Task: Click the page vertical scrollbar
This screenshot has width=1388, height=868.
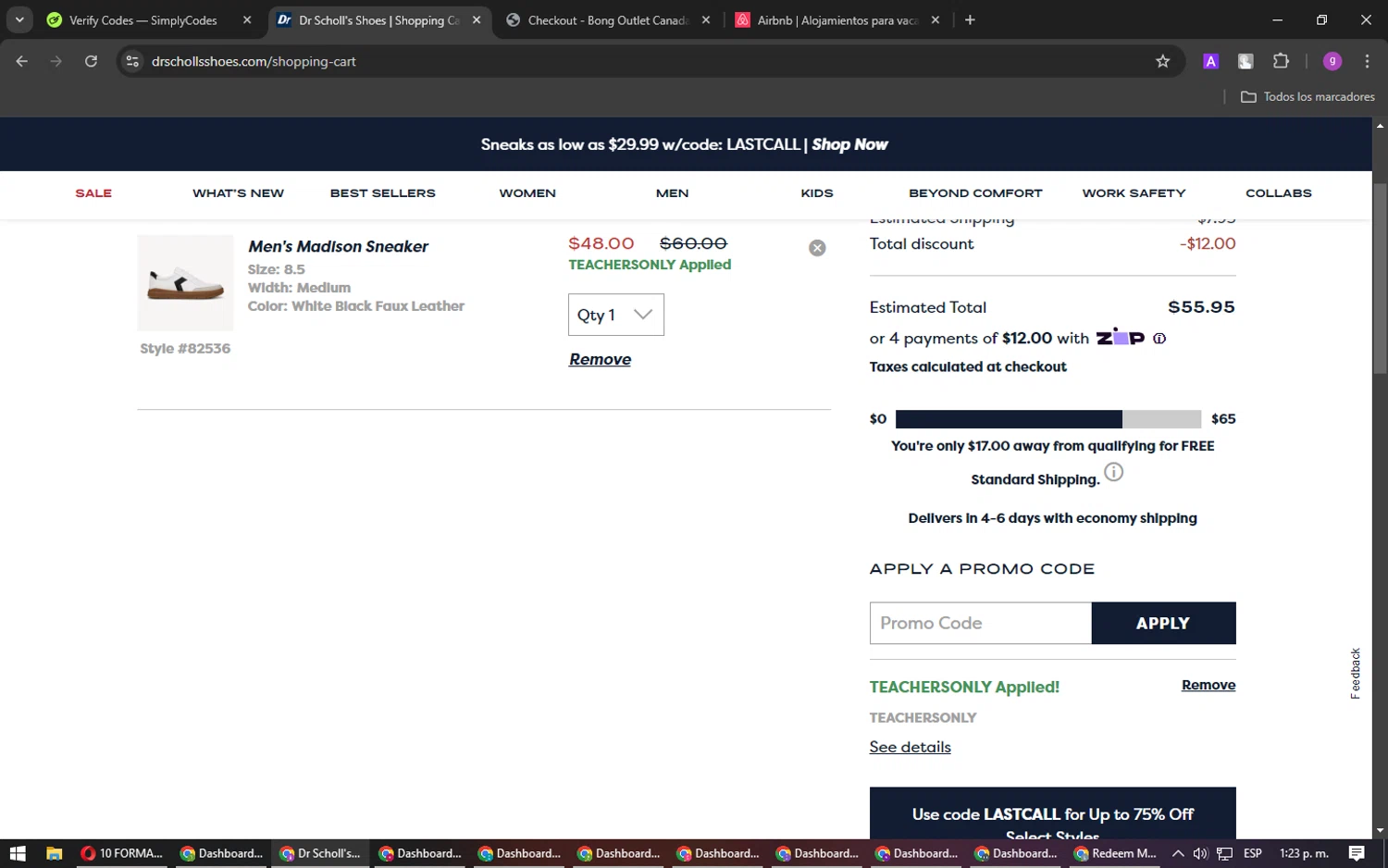Action: (x=1380, y=279)
